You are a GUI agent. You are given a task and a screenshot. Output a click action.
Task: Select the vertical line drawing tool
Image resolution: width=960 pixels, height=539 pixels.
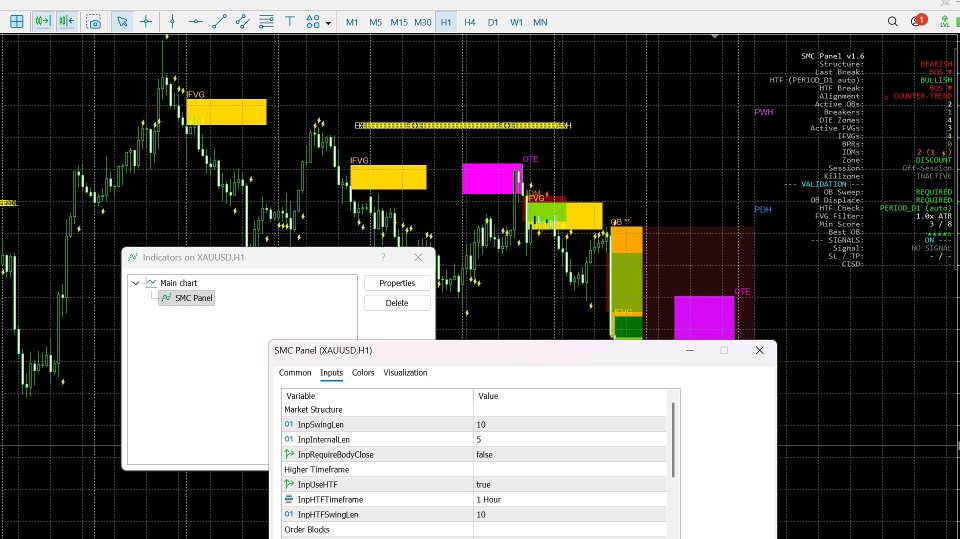click(x=173, y=22)
